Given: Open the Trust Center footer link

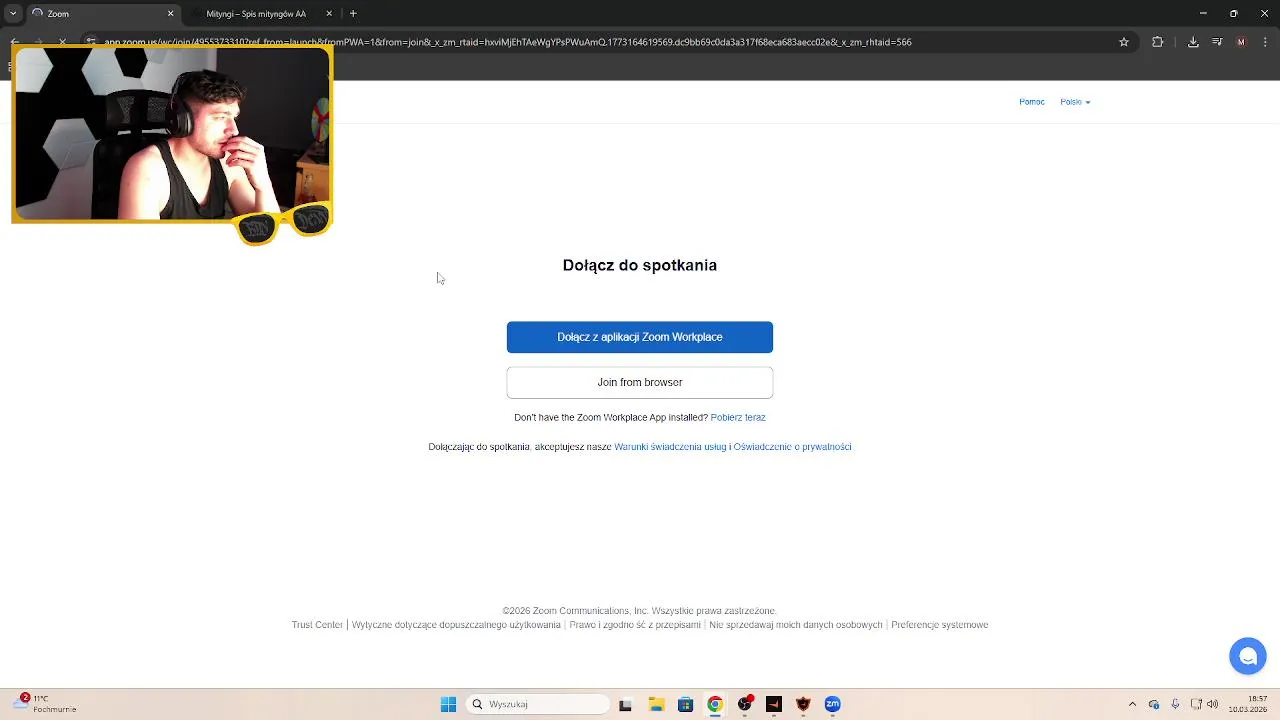Looking at the screenshot, I should 317,625.
